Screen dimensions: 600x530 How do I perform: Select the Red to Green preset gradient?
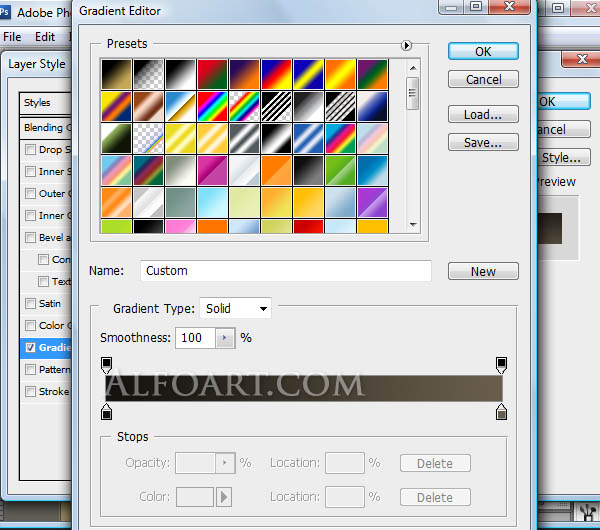212,74
